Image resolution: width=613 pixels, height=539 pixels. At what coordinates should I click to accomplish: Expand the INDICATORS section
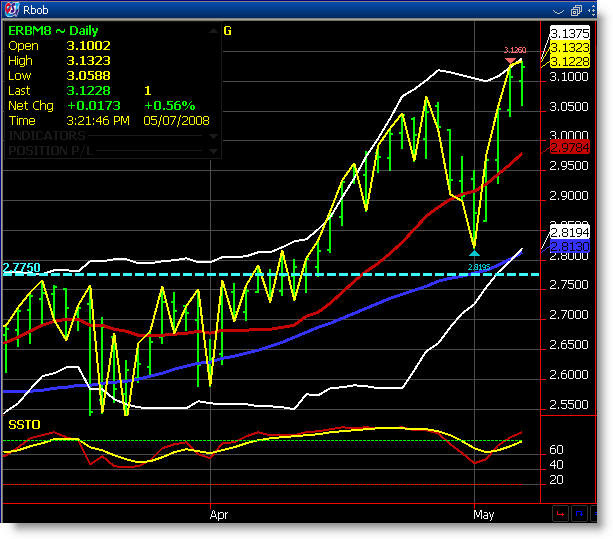[213, 136]
